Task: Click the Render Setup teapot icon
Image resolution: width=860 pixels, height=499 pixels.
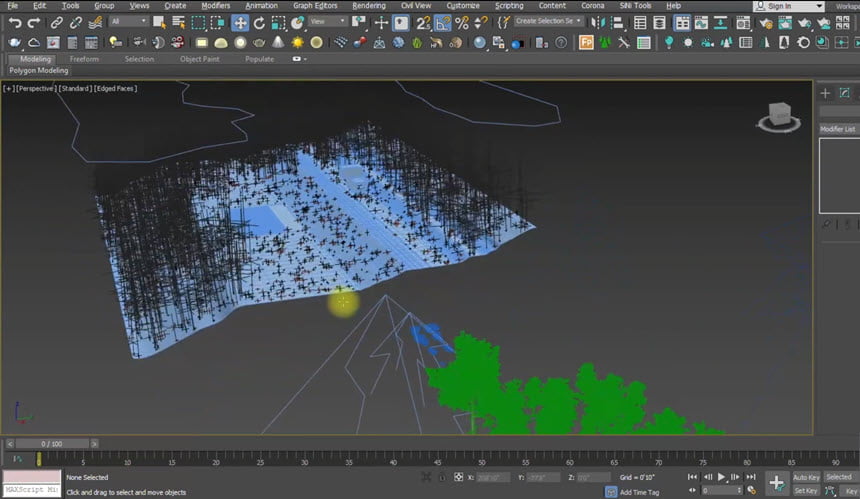Action: pyautogui.click(x=766, y=23)
